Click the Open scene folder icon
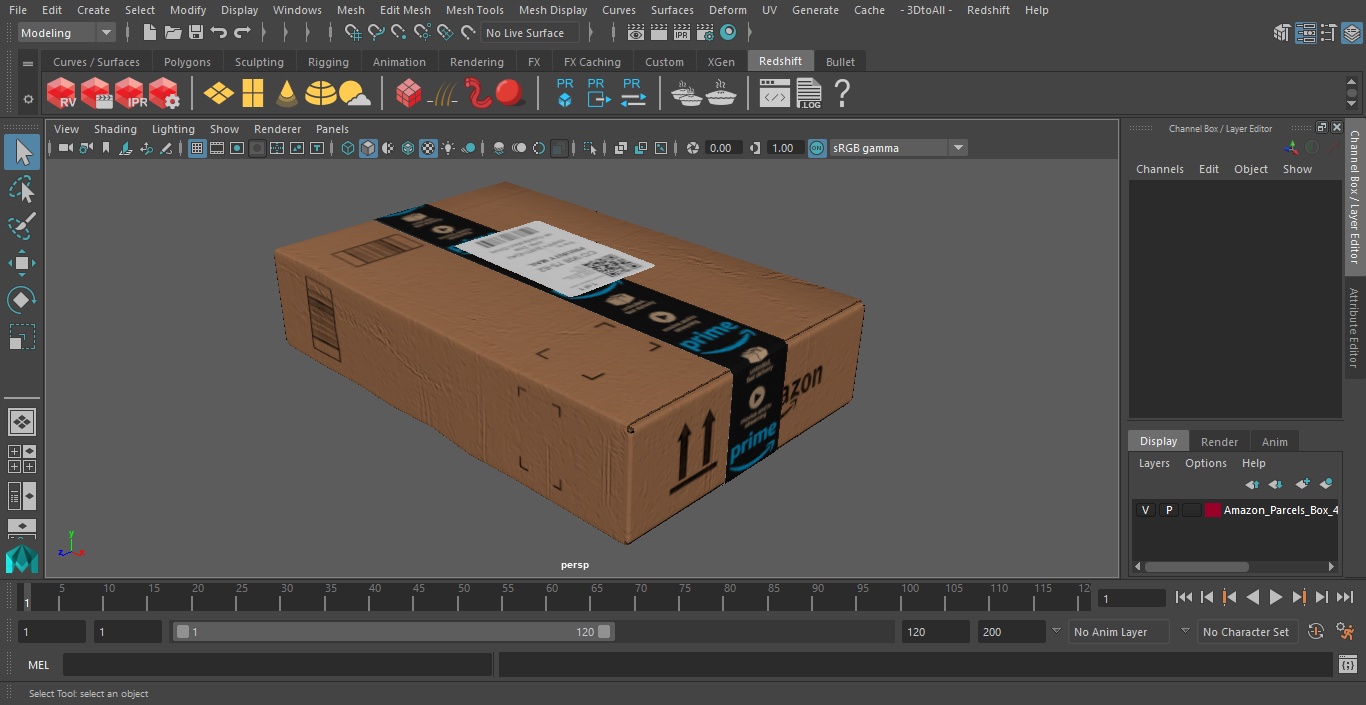The height and width of the screenshot is (705, 1366). tap(173, 33)
